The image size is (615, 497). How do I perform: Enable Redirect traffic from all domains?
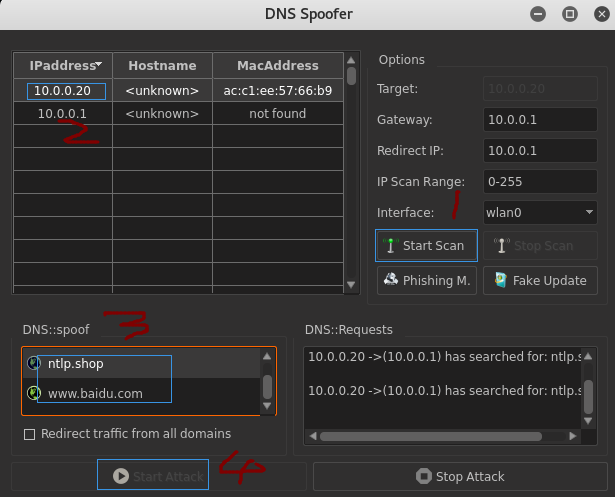tap(30, 434)
